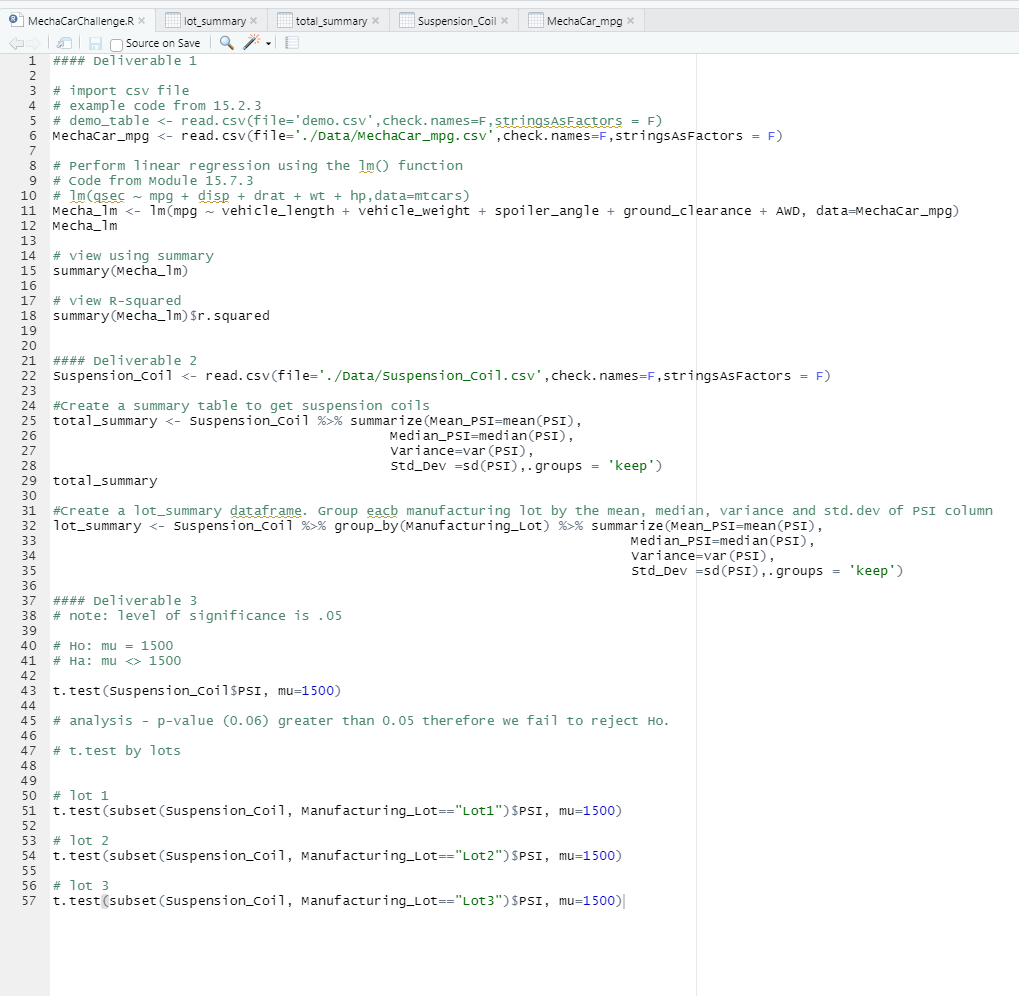Navigate back in source history
Image resolution: width=1019 pixels, height=996 pixels.
(15, 42)
